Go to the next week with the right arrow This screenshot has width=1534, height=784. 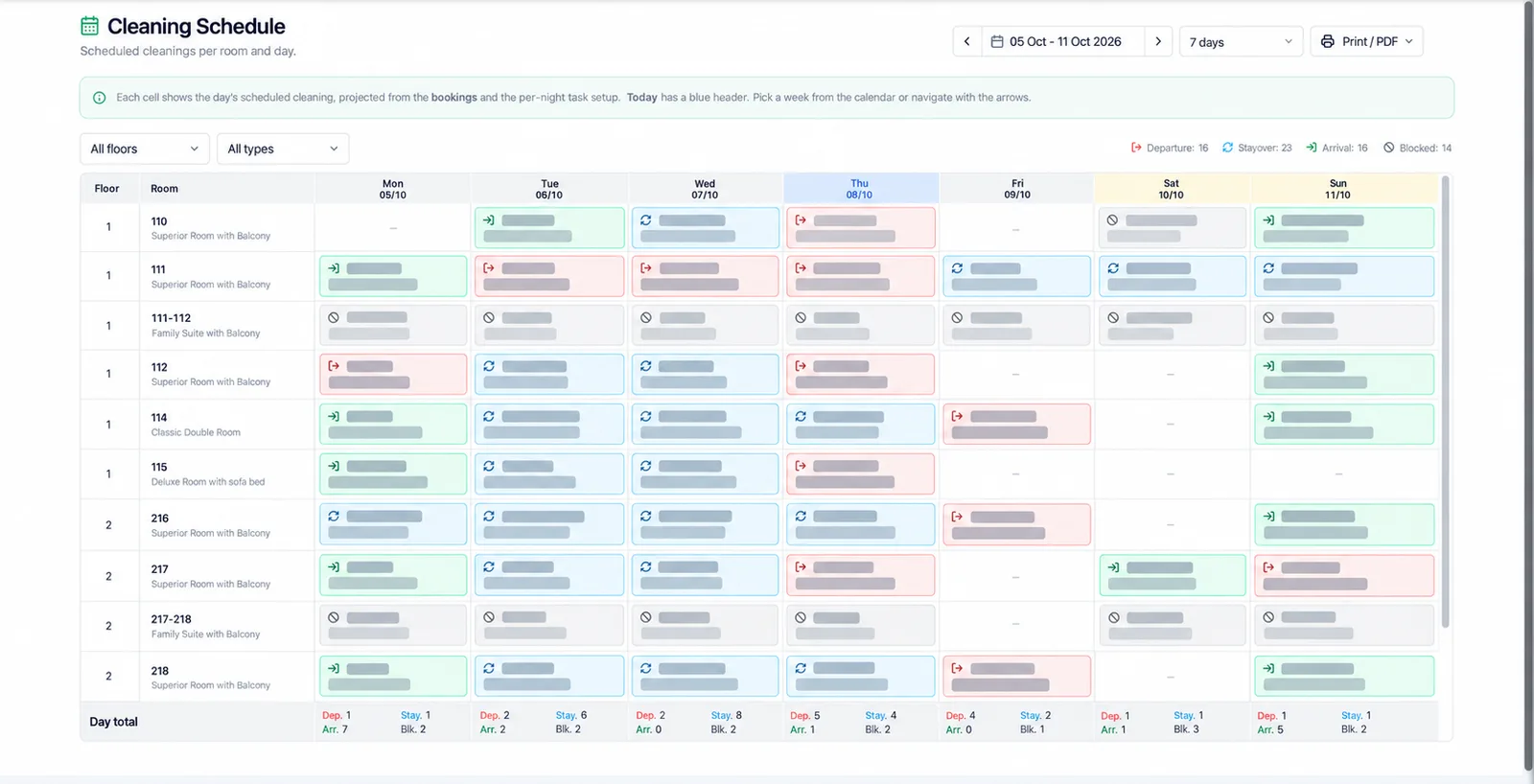pos(1158,41)
